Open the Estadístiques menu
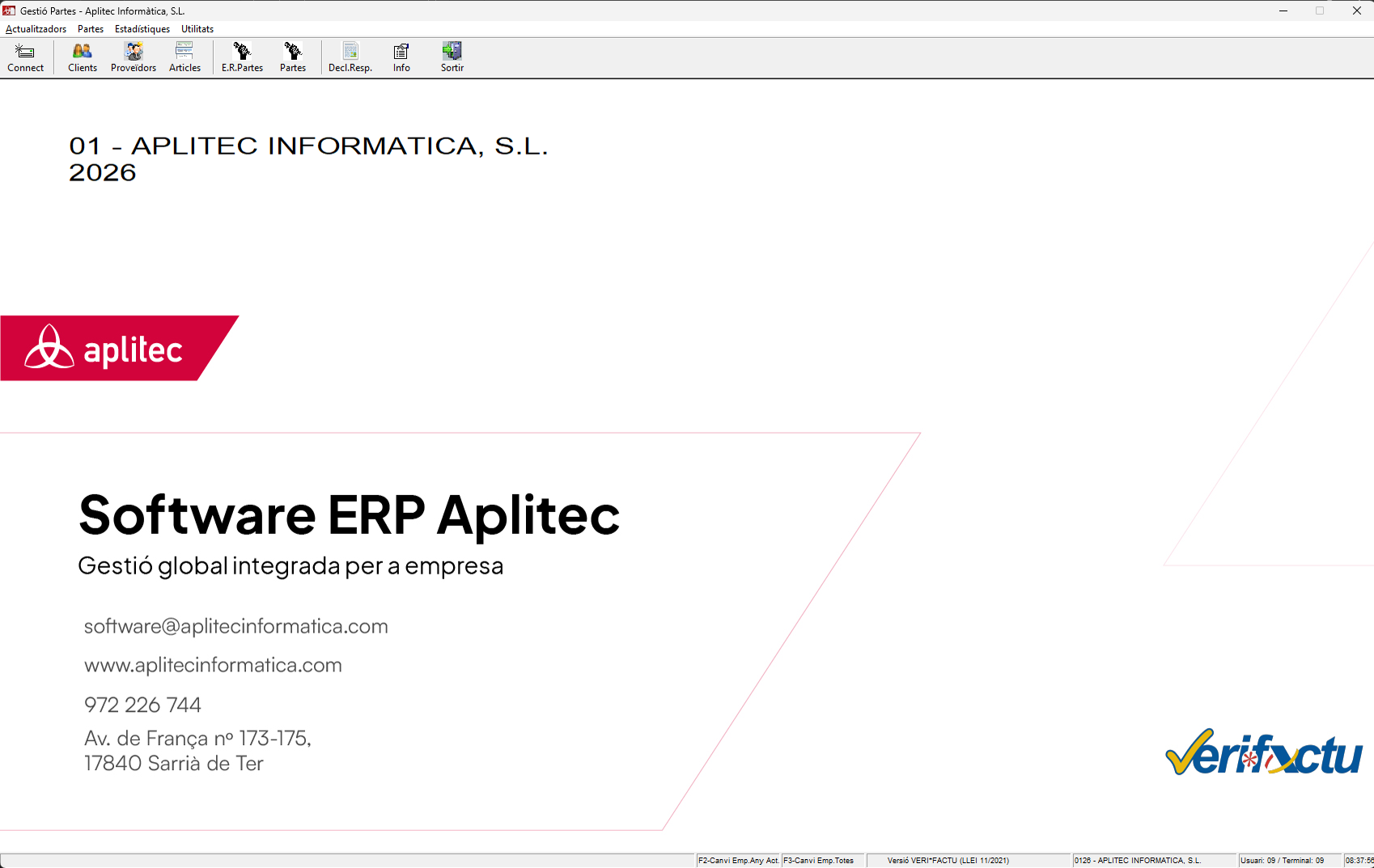 pyautogui.click(x=142, y=29)
